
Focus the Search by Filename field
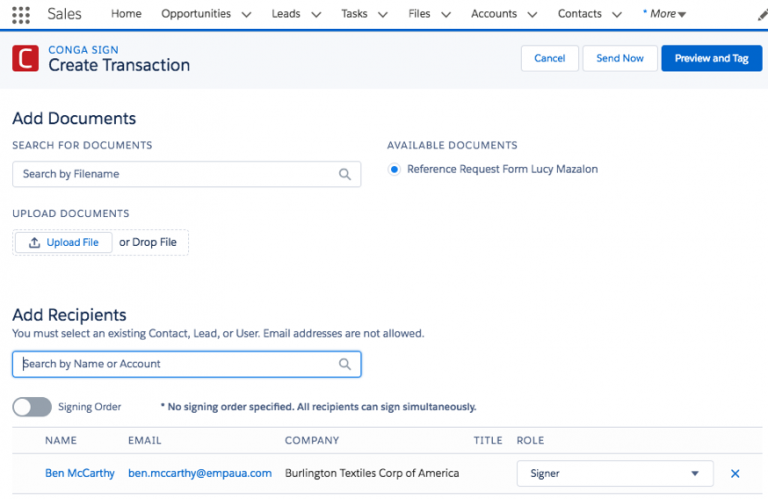175,174
